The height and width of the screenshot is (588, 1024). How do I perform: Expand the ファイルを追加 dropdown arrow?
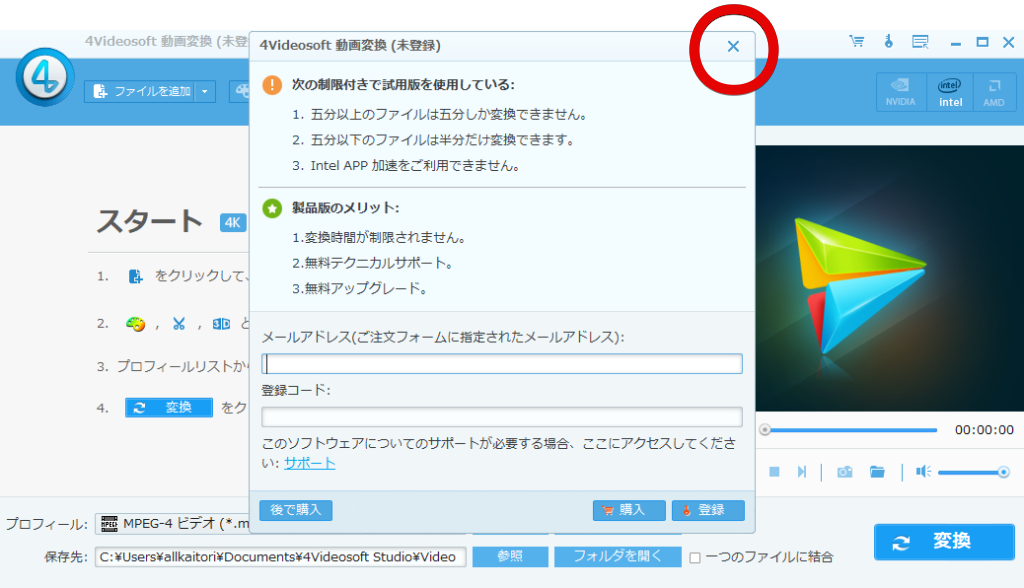coord(205,91)
